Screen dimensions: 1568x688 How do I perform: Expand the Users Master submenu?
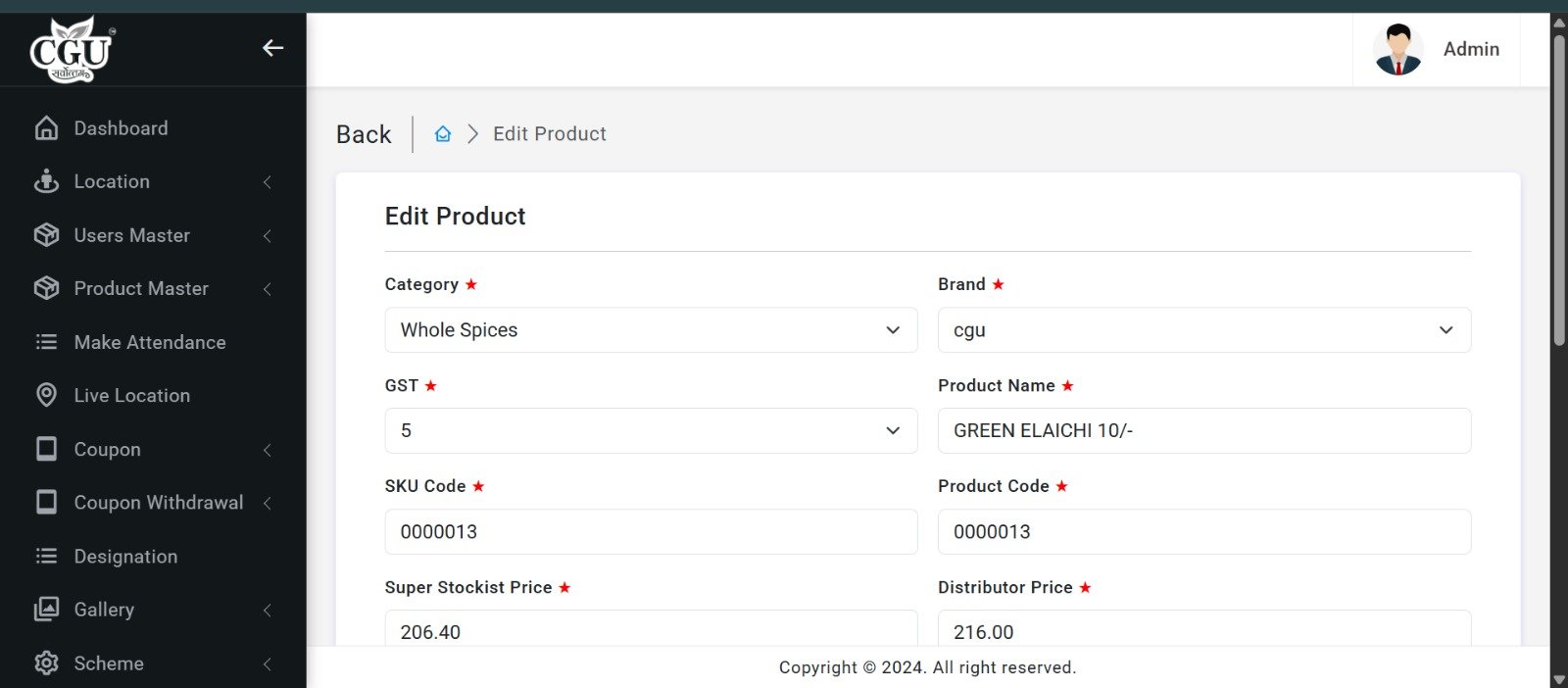(132, 235)
